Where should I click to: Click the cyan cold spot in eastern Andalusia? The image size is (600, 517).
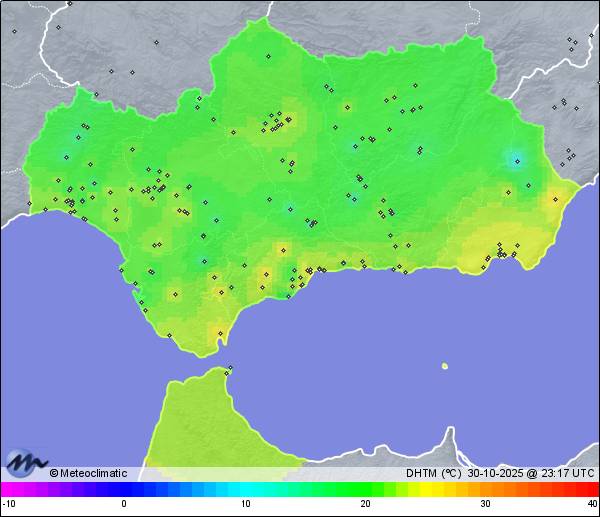(x=516, y=160)
